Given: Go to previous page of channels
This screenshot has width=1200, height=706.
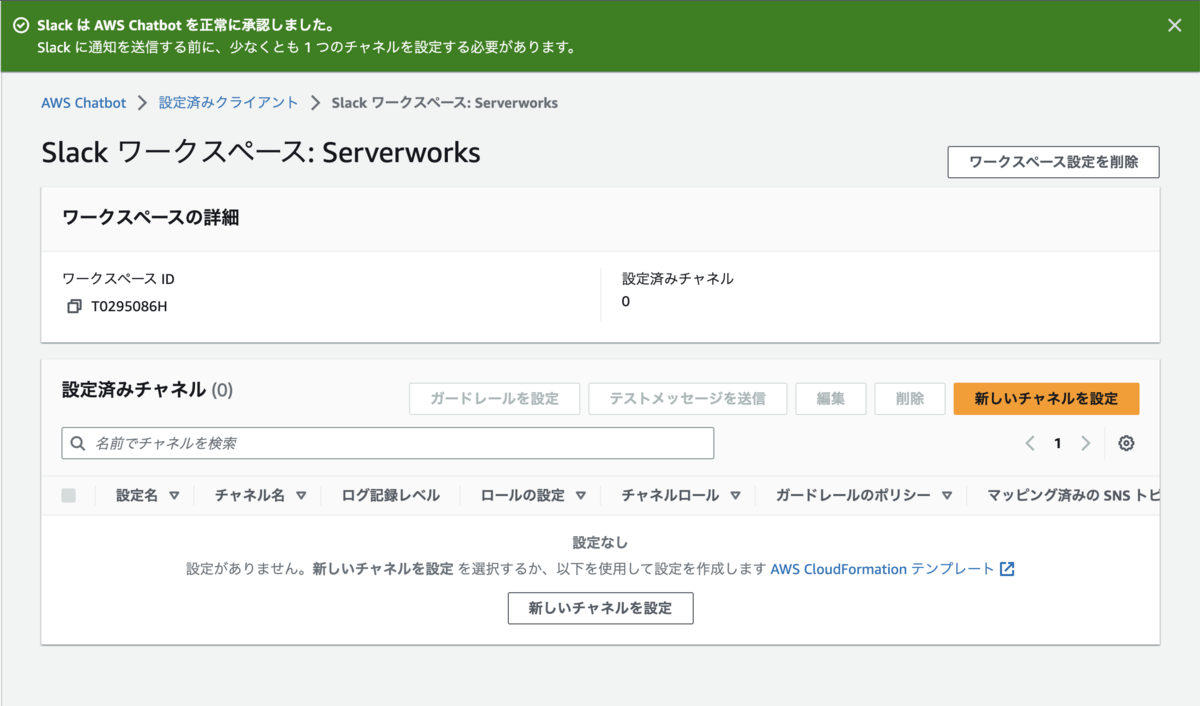Looking at the screenshot, I should 1030,443.
